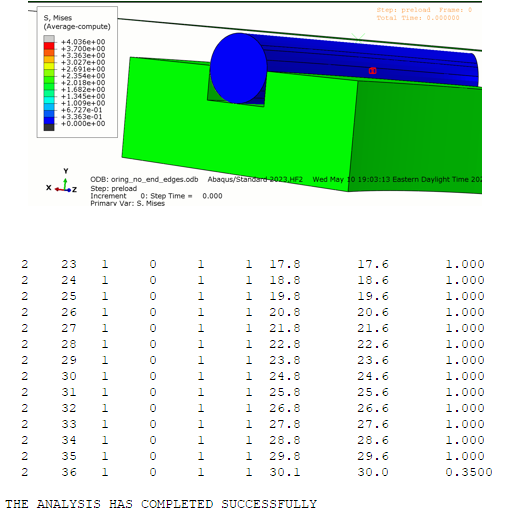Click increment 36 row in status log
This screenshot has height=517, width=524.
click(257, 472)
